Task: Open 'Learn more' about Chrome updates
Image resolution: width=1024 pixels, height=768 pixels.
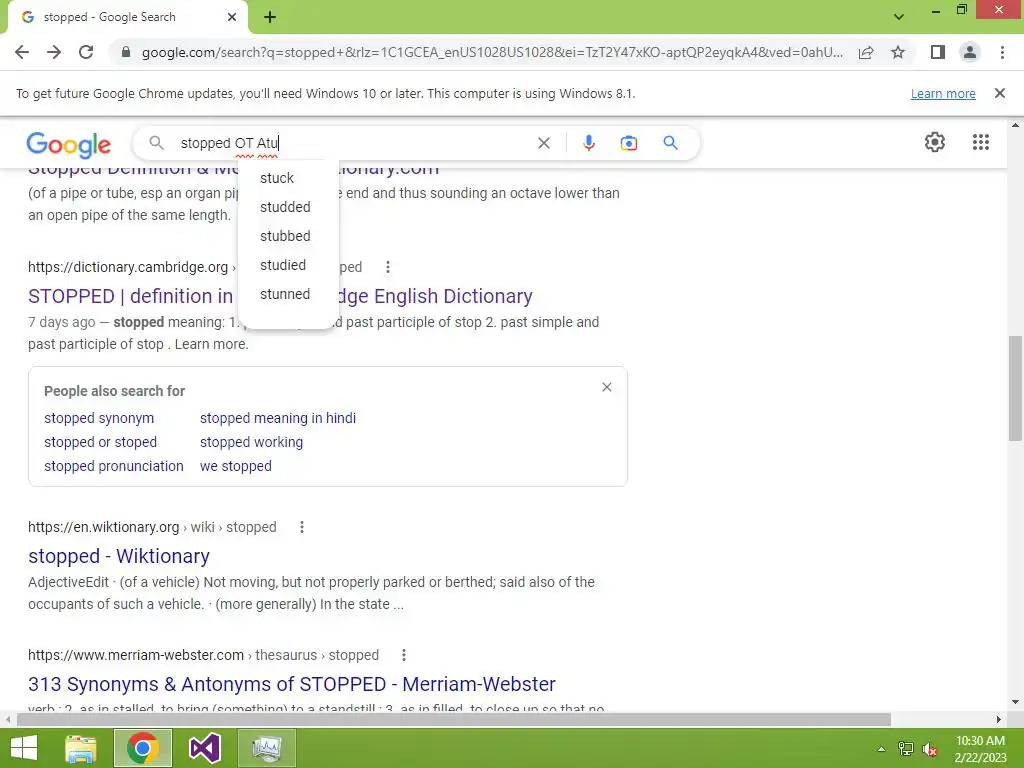Action: pyautogui.click(x=943, y=93)
